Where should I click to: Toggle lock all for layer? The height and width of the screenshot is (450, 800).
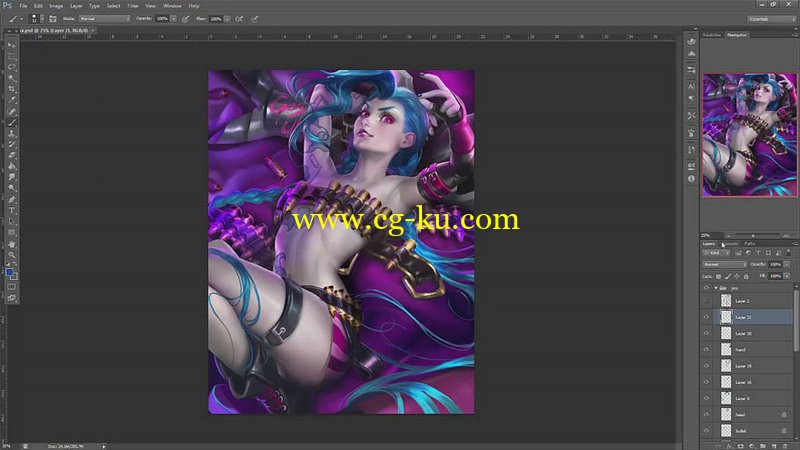tap(746, 277)
